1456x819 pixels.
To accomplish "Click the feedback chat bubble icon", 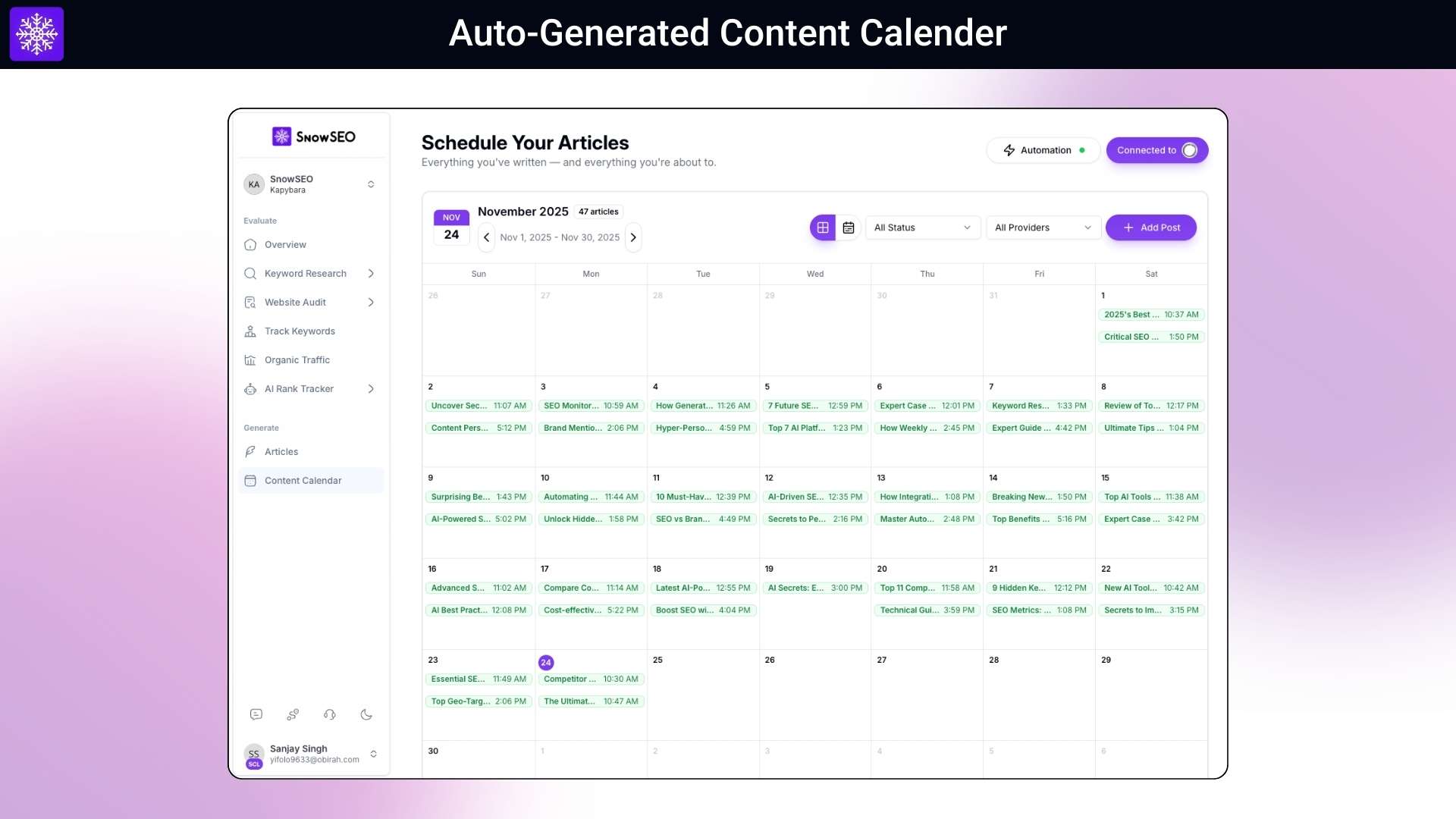I will point(256,714).
